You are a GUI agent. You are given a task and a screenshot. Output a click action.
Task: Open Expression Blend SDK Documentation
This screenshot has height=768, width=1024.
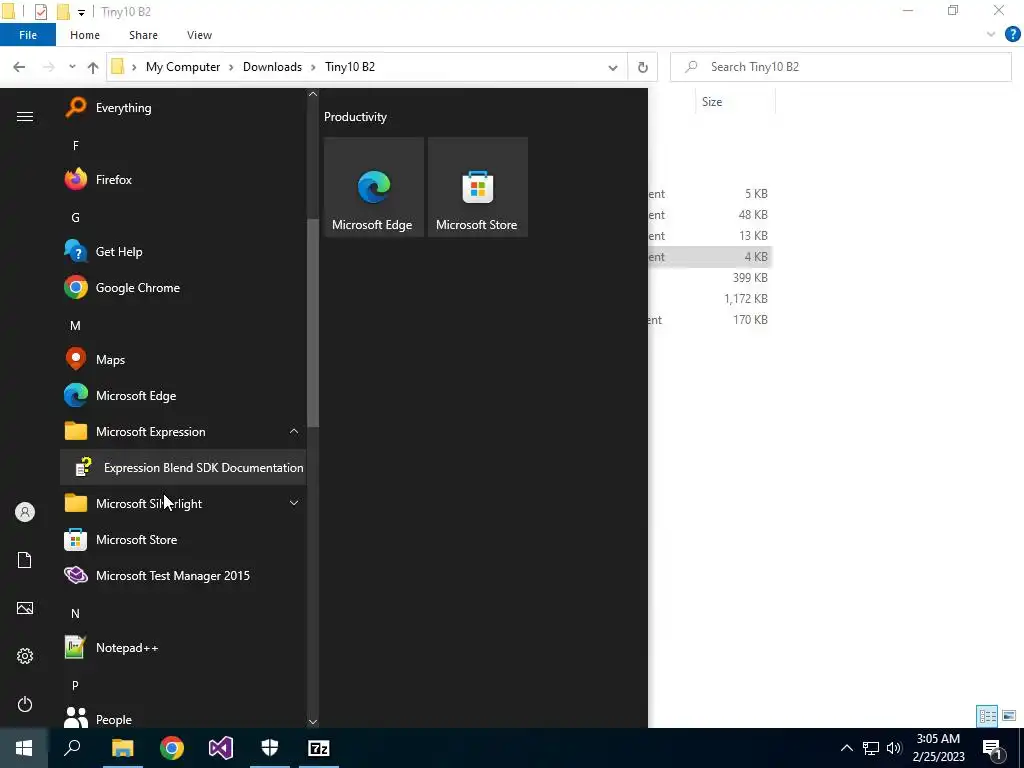(x=183, y=468)
